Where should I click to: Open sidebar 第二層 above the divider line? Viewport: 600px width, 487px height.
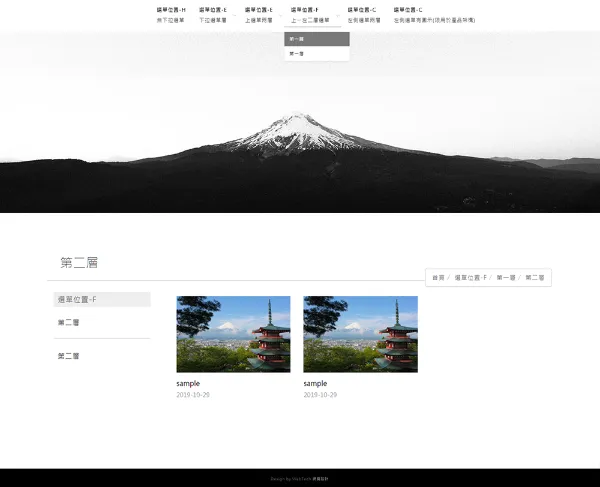pyautogui.click(x=69, y=322)
